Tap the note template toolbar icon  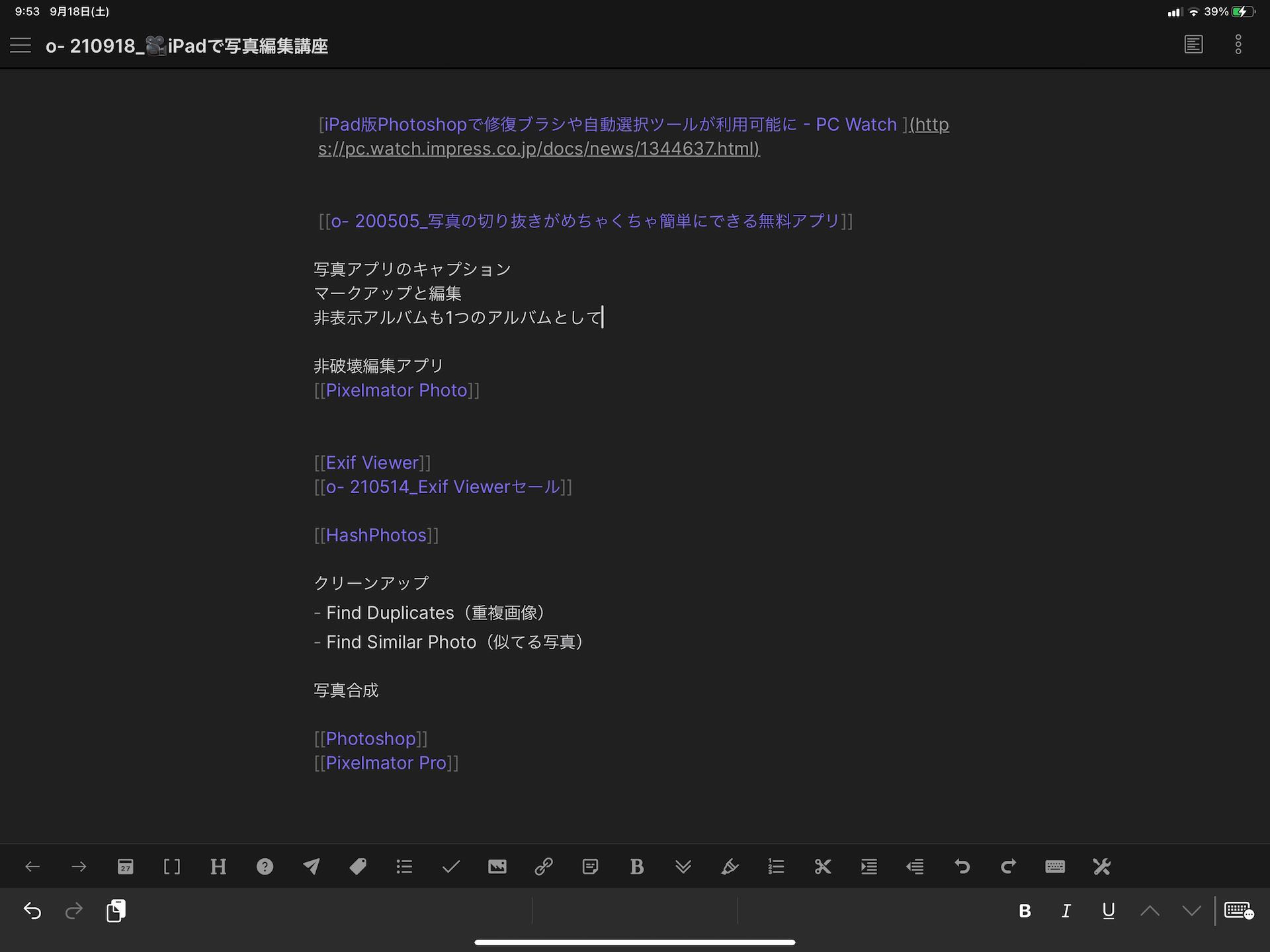coord(591,867)
